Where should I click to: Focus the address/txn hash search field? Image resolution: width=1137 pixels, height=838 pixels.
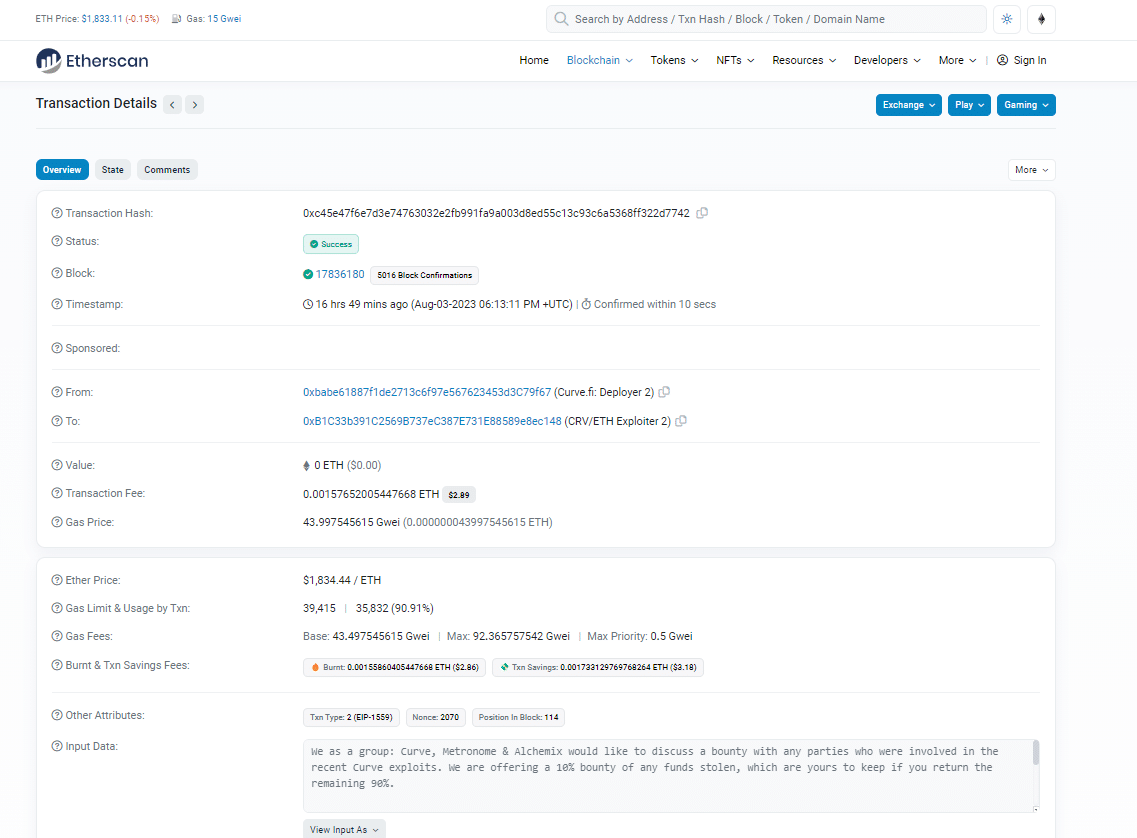tap(766, 20)
